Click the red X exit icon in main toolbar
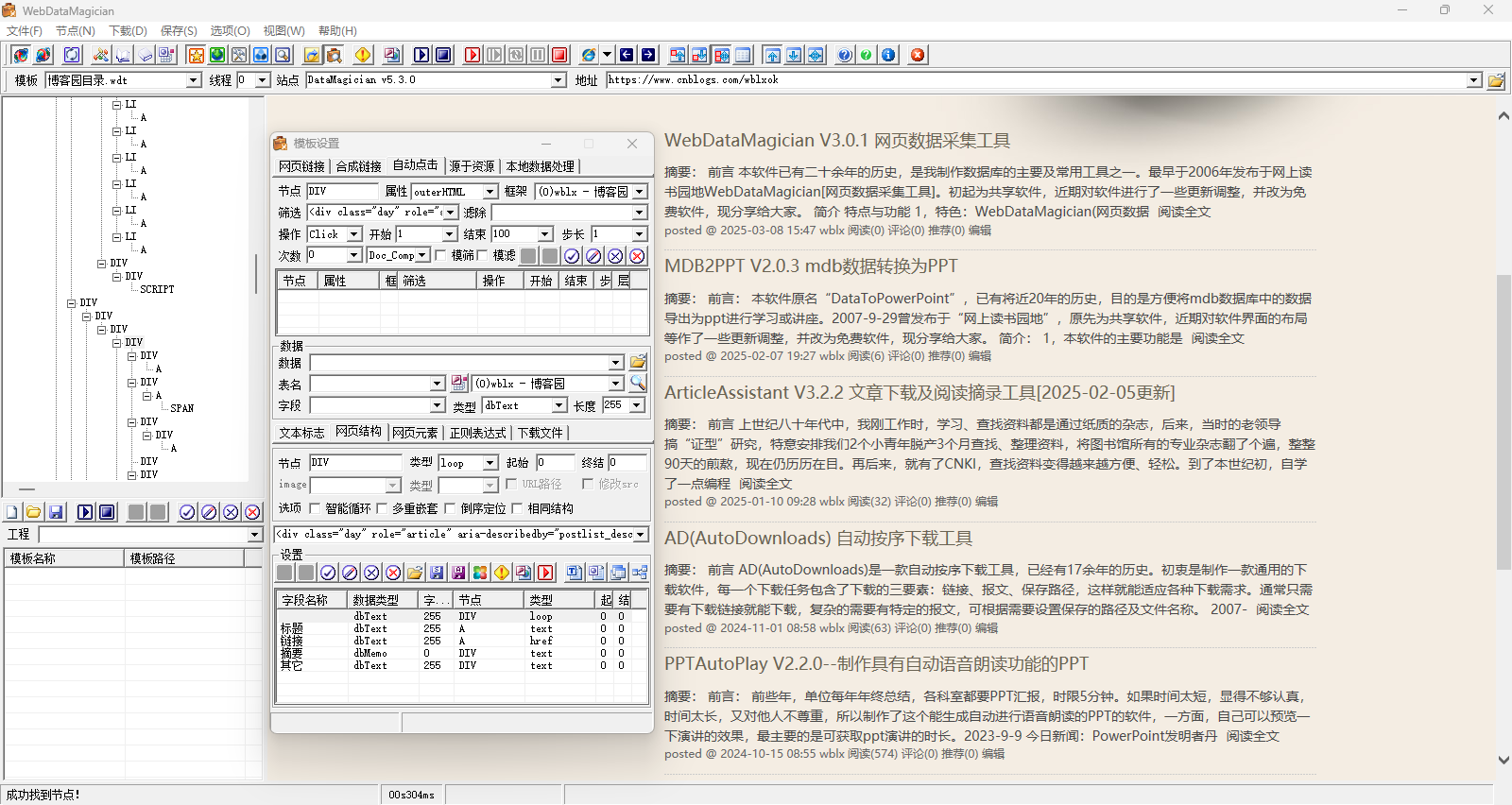 point(918,55)
